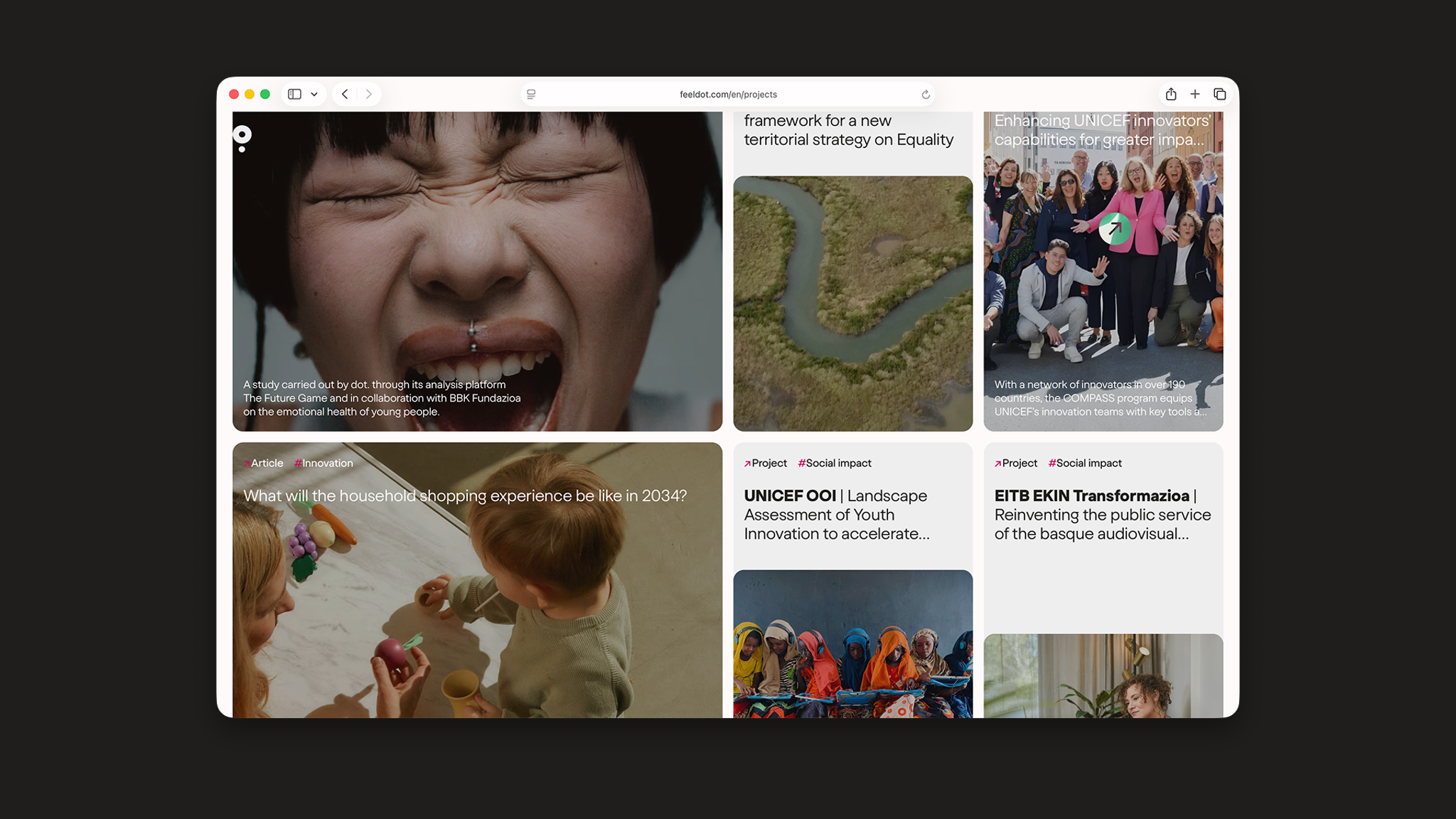
Task: Open the page reader menu icon in address bar
Action: [531, 94]
